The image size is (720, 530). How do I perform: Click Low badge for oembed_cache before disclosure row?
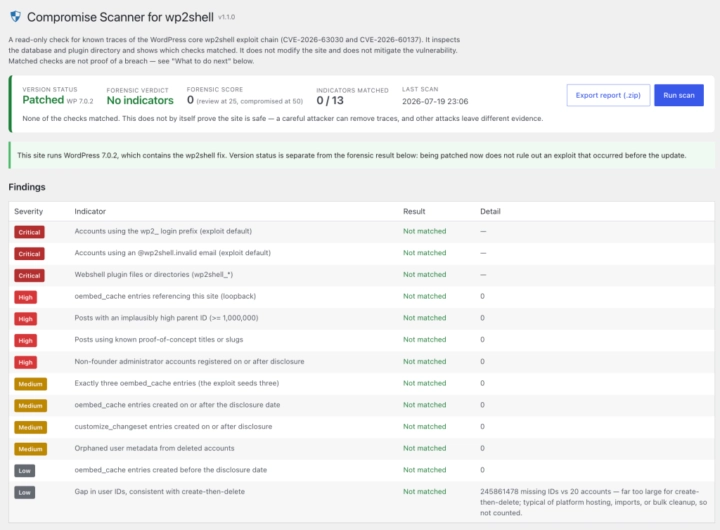pos(24,470)
